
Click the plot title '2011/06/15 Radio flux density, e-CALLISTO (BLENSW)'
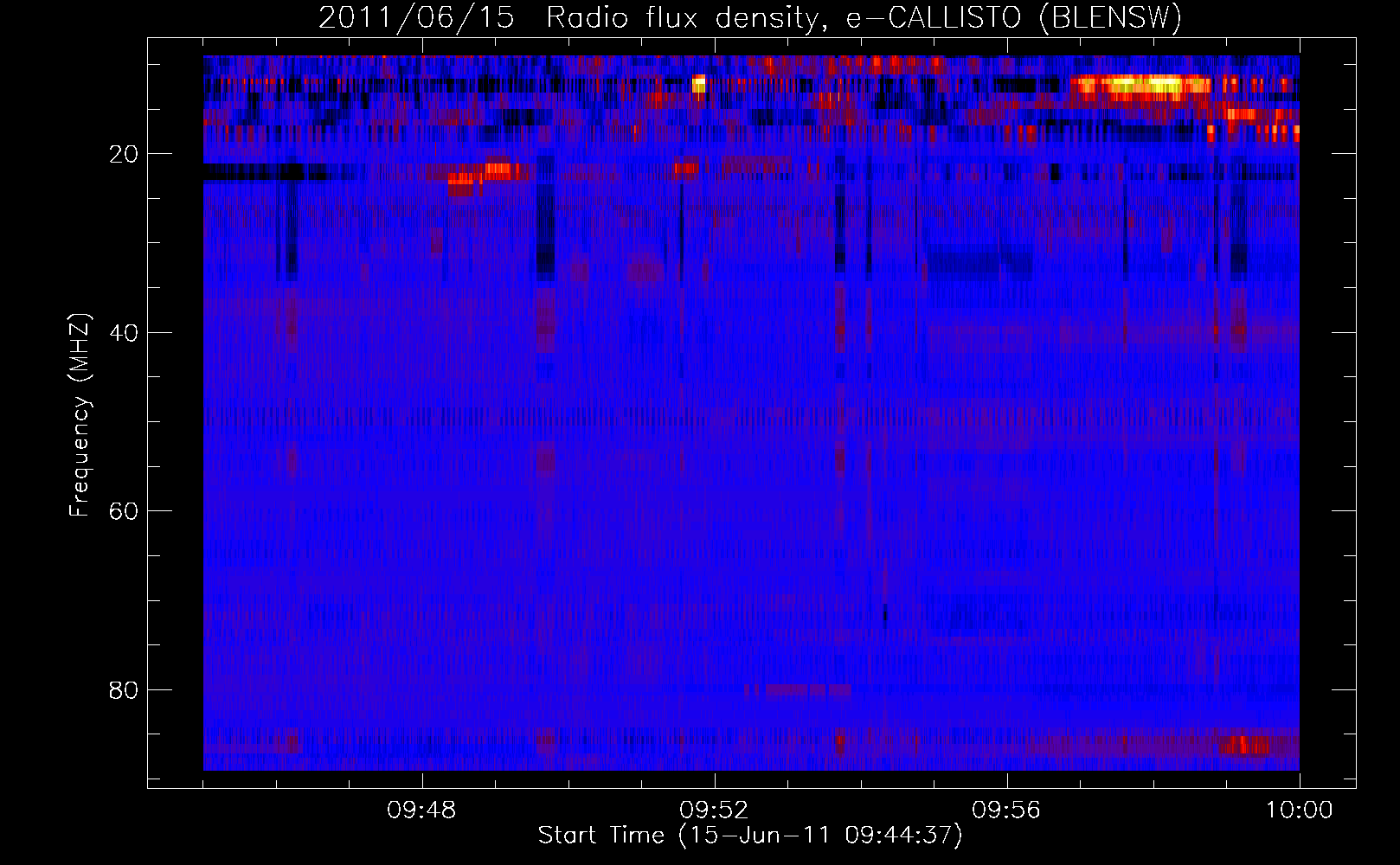click(750, 18)
